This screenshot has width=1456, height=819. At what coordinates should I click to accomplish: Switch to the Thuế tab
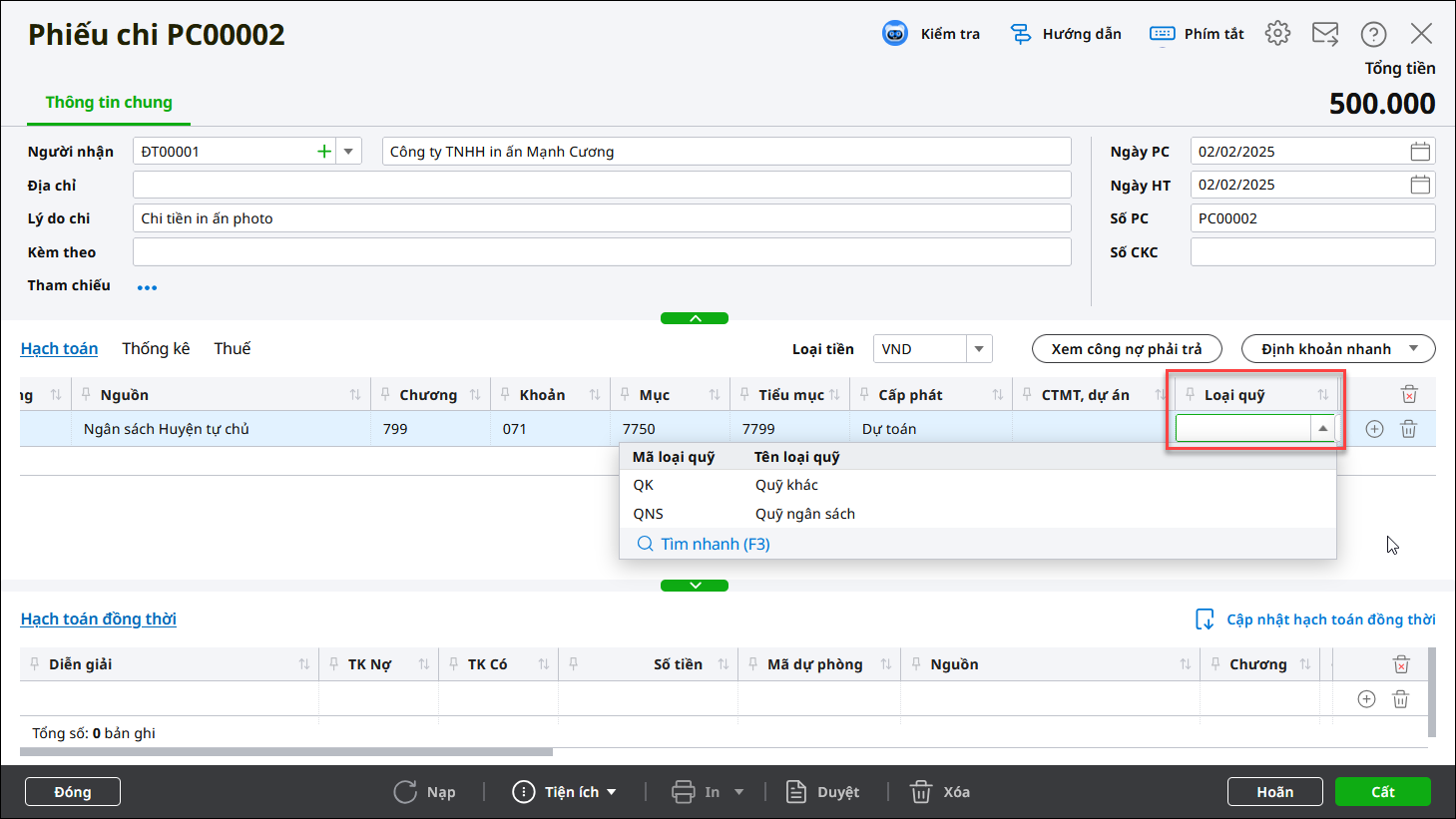click(232, 348)
